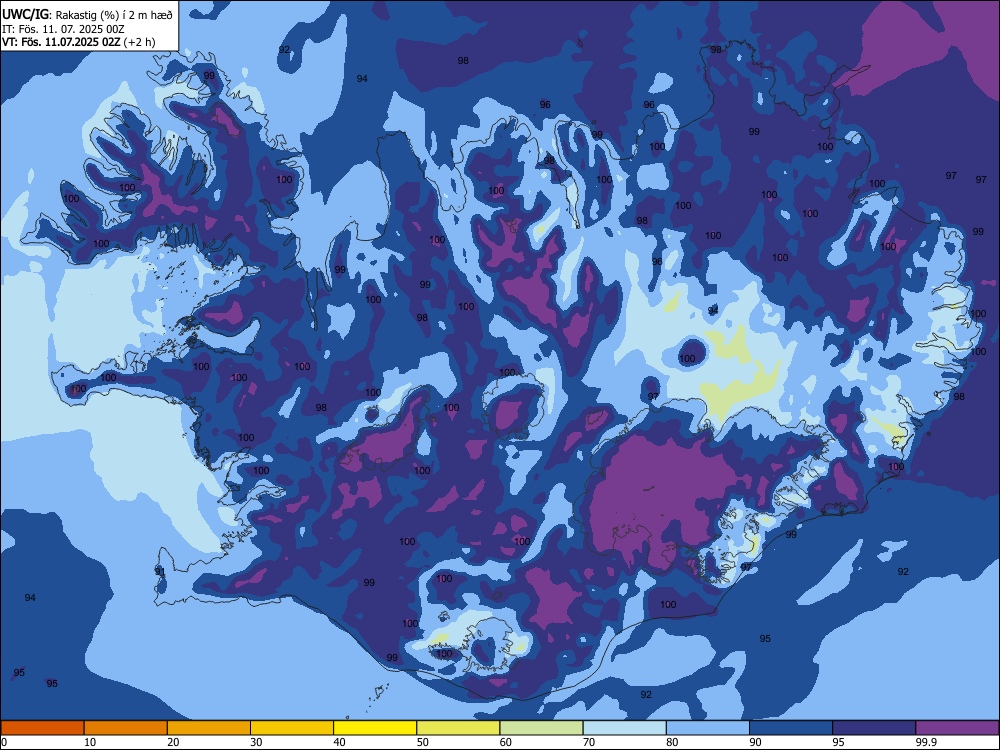
Task: Click the '20' legend scale label
Action: 173,742
